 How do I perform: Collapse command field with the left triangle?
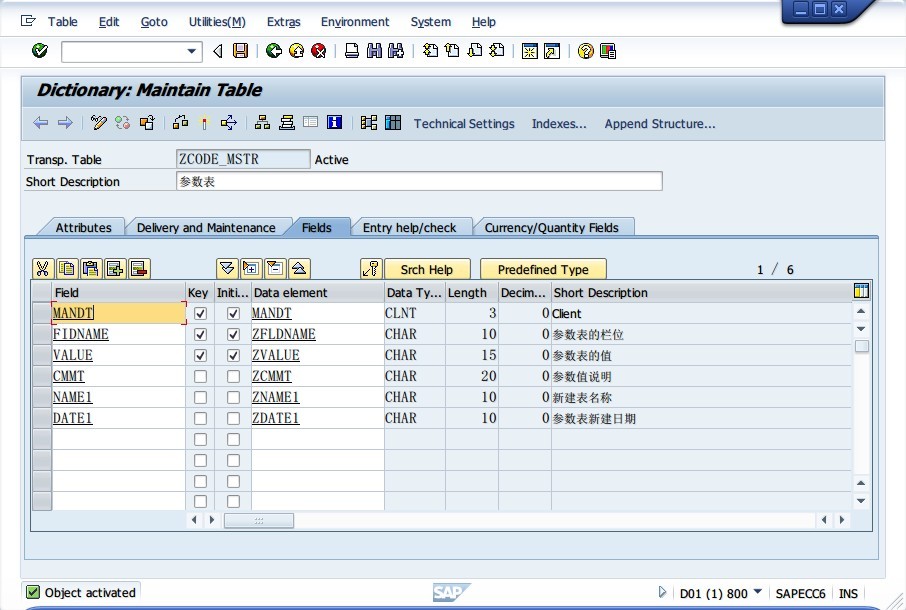tap(218, 51)
